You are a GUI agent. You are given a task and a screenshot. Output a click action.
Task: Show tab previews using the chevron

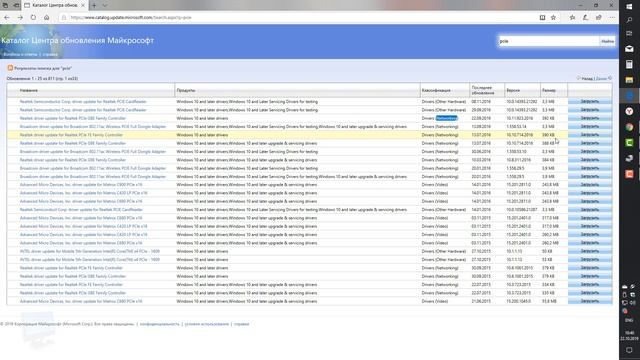[x=105, y=5]
